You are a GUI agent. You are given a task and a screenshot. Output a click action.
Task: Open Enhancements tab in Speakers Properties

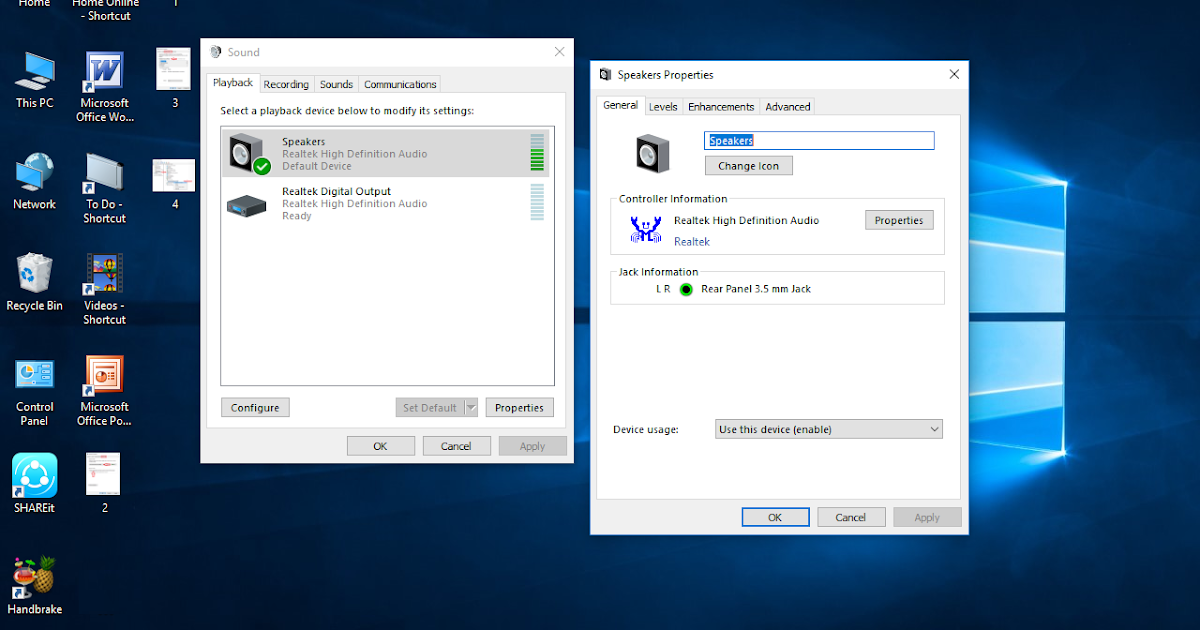(x=721, y=106)
